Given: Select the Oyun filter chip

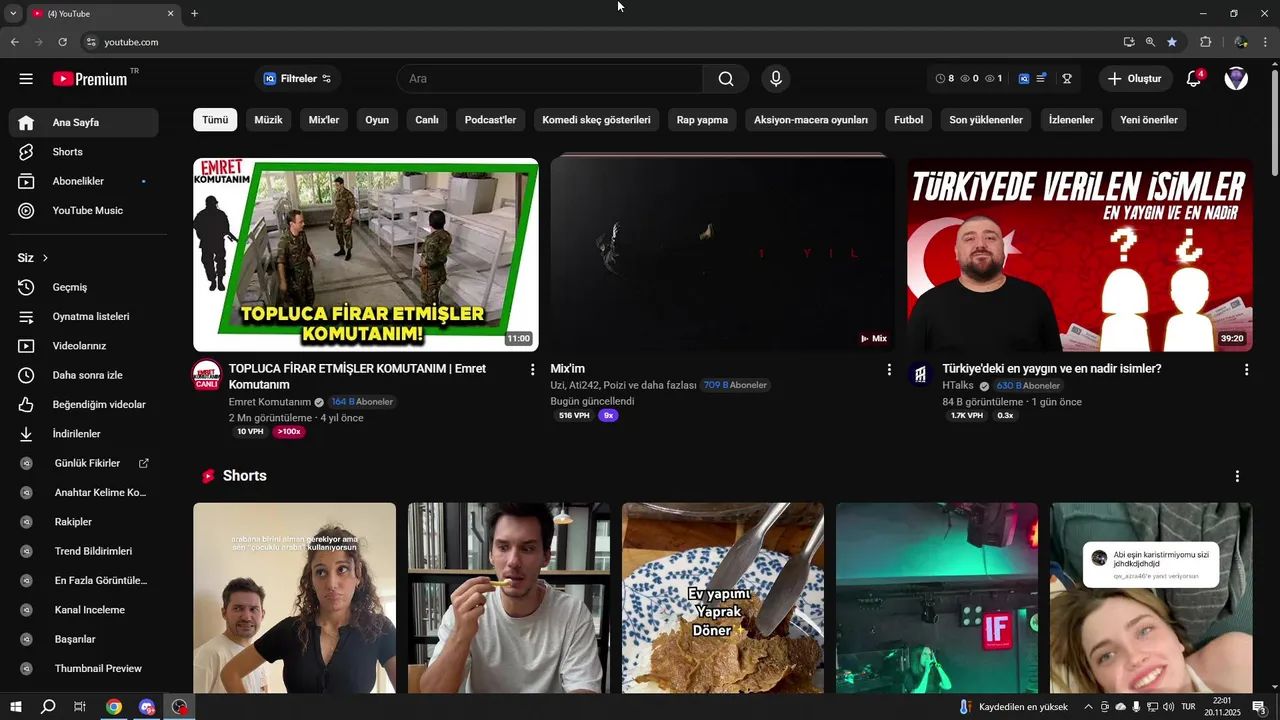Looking at the screenshot, I should tap(377, 120).
